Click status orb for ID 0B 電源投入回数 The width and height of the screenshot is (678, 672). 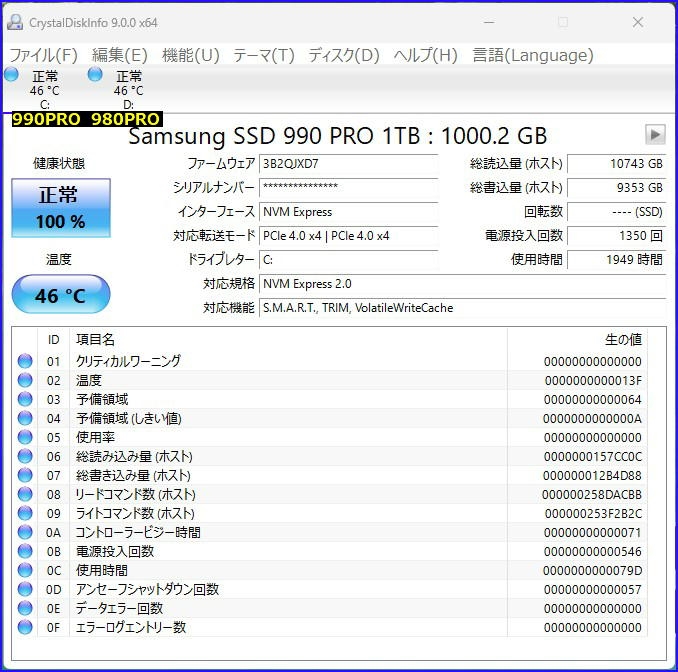pos(25,551)
